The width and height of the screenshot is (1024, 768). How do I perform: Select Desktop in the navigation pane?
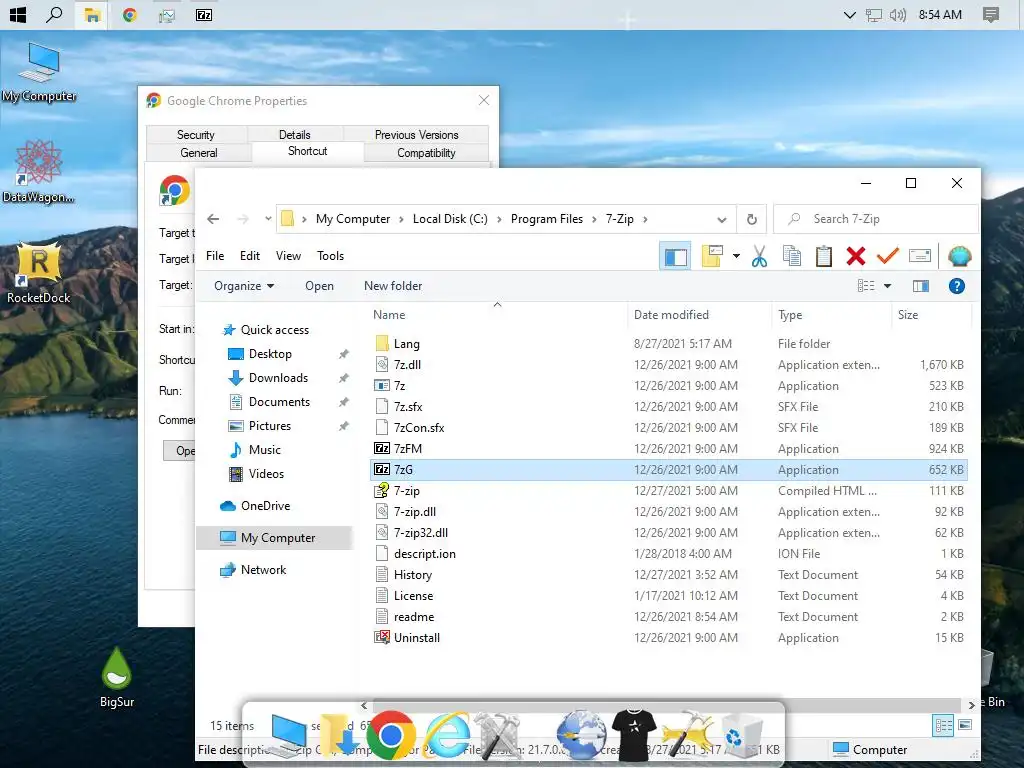coord(270,354)
